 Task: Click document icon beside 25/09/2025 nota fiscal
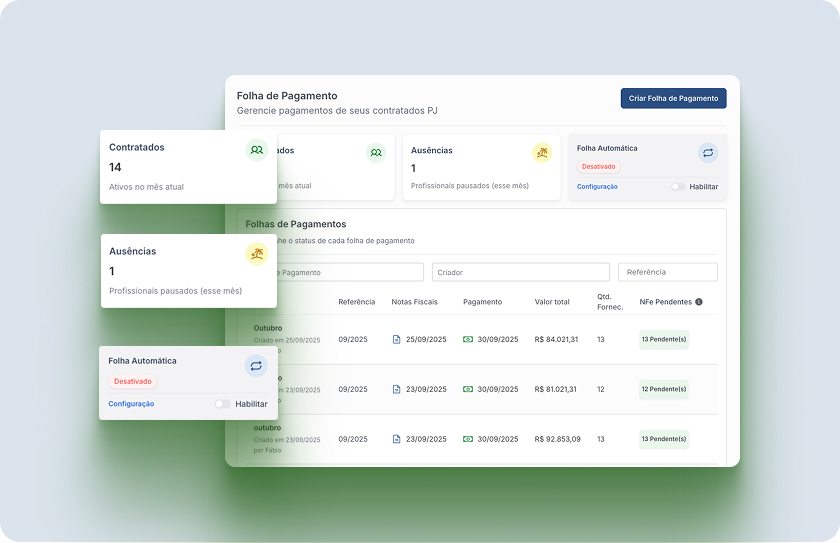coord(396,340)
